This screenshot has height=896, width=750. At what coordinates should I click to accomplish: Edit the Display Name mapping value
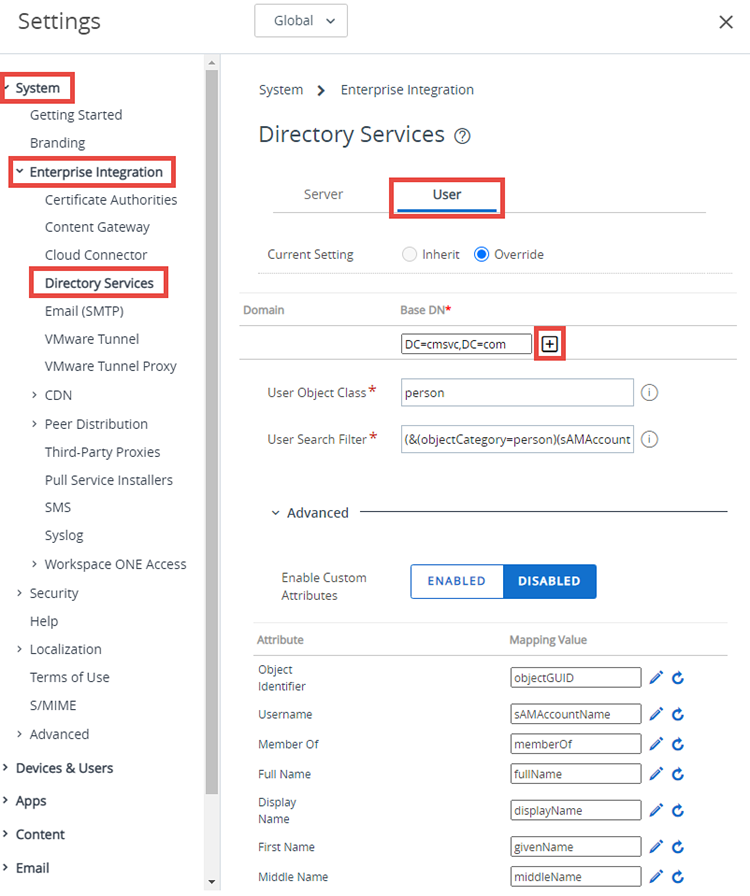tap(656, 810)
